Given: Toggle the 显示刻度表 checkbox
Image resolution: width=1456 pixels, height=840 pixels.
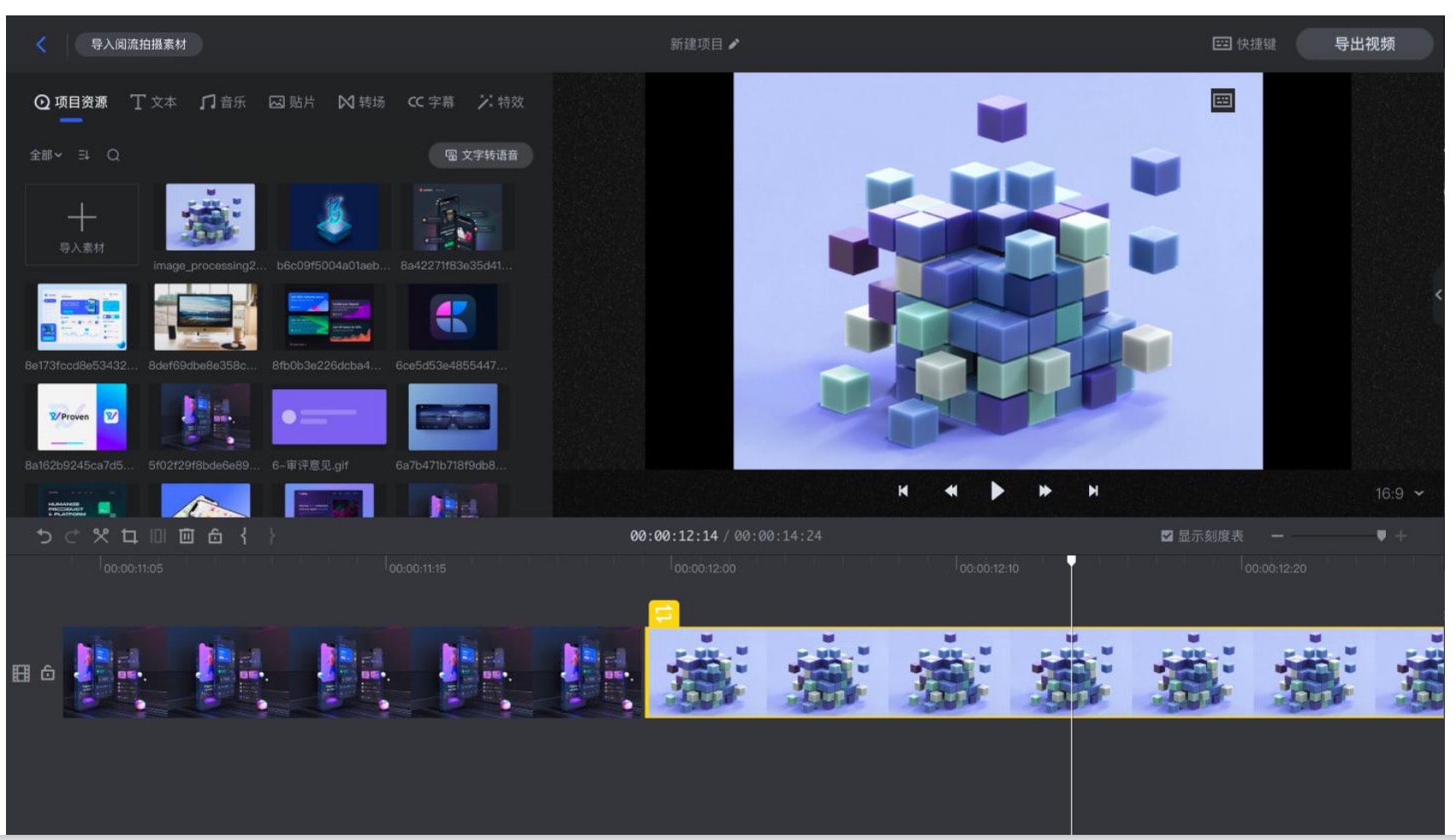Looking at the screenshot, I should coord(1166,536).
